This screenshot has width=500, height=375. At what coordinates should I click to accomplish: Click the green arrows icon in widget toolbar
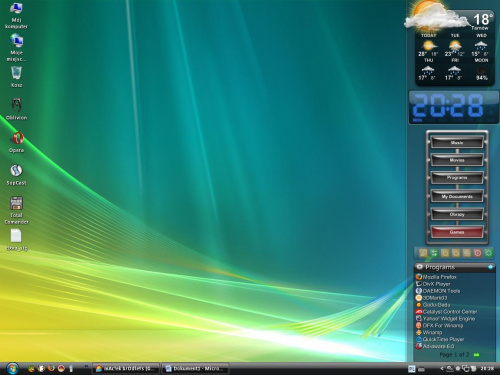click(x=434, y=253)
